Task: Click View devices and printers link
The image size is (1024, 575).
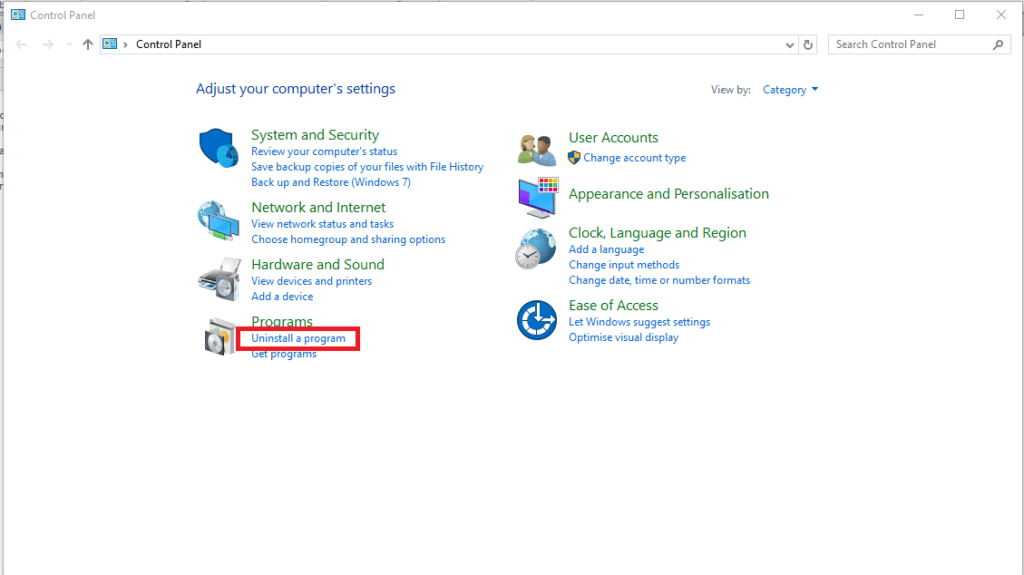Action: tap(311, 281)
